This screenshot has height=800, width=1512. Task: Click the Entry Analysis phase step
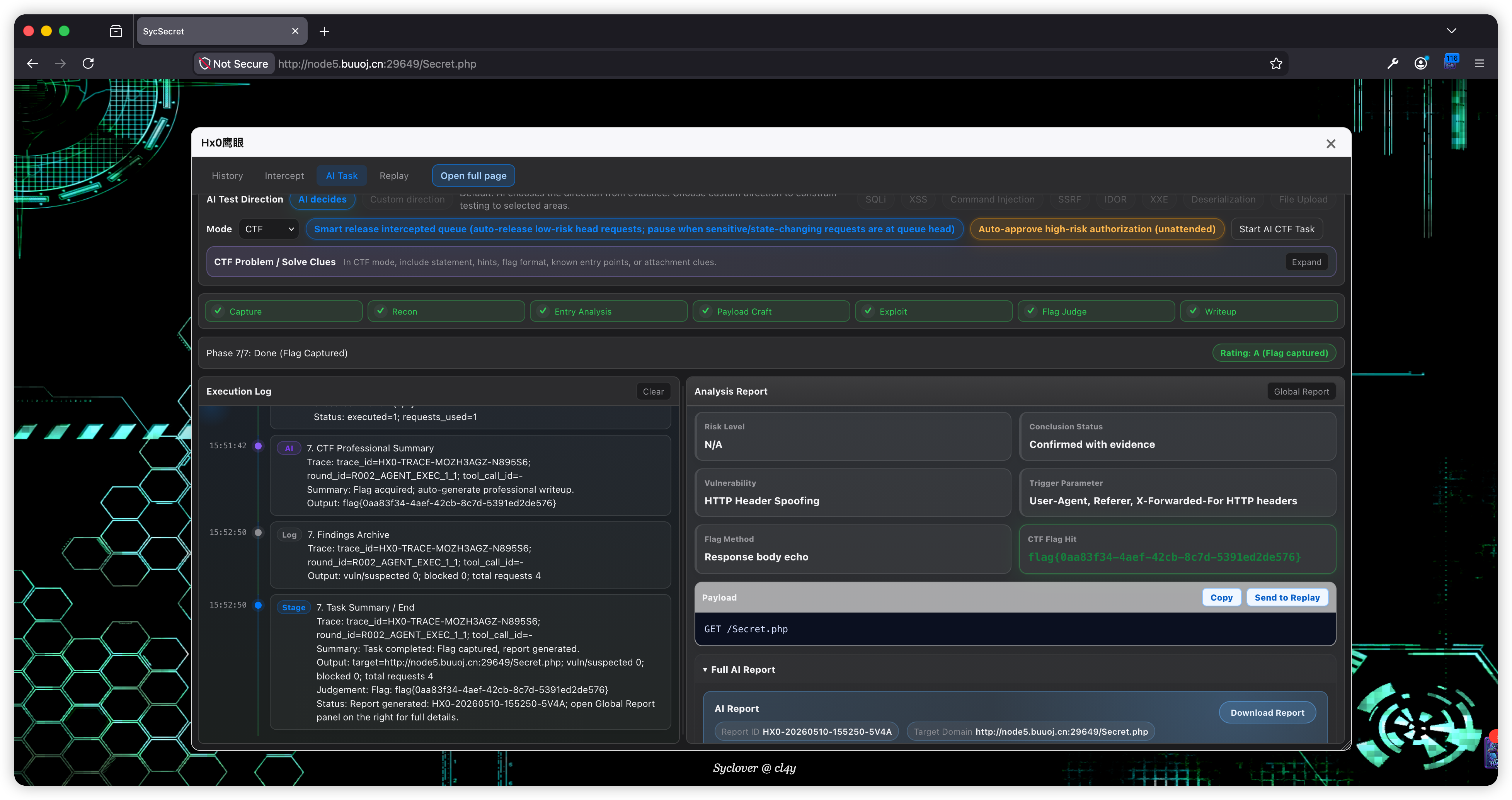coord(609,311)
